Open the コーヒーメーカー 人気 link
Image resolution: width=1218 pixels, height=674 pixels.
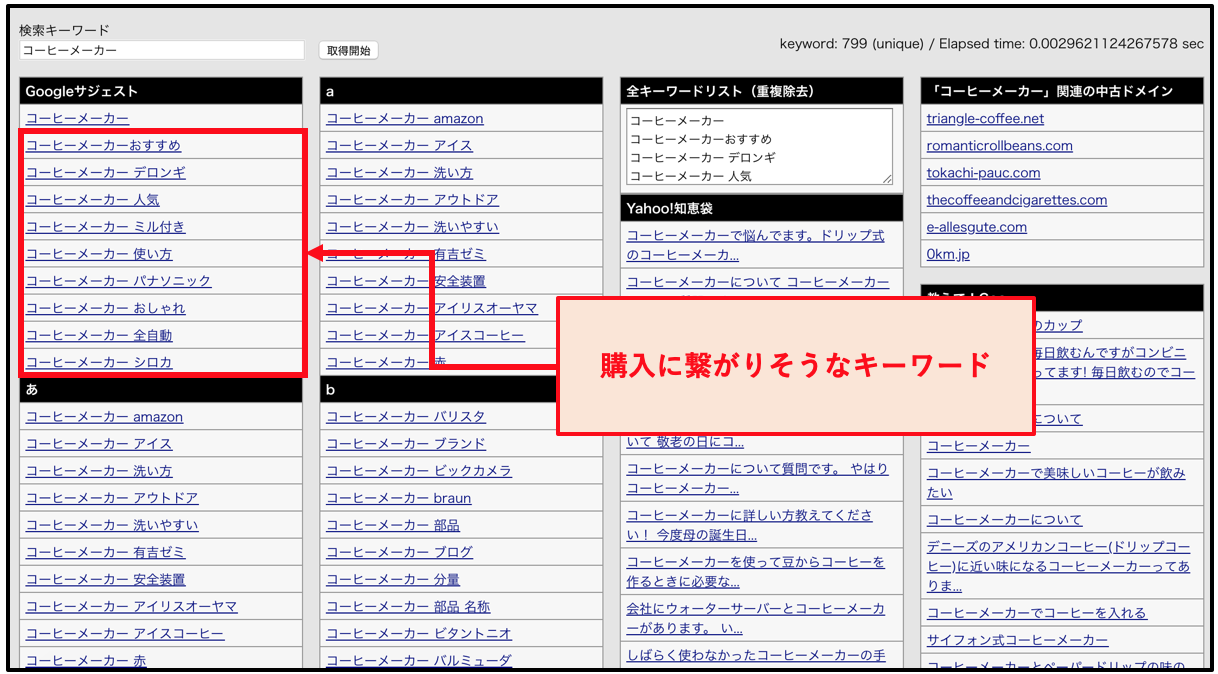pos(92,200)
